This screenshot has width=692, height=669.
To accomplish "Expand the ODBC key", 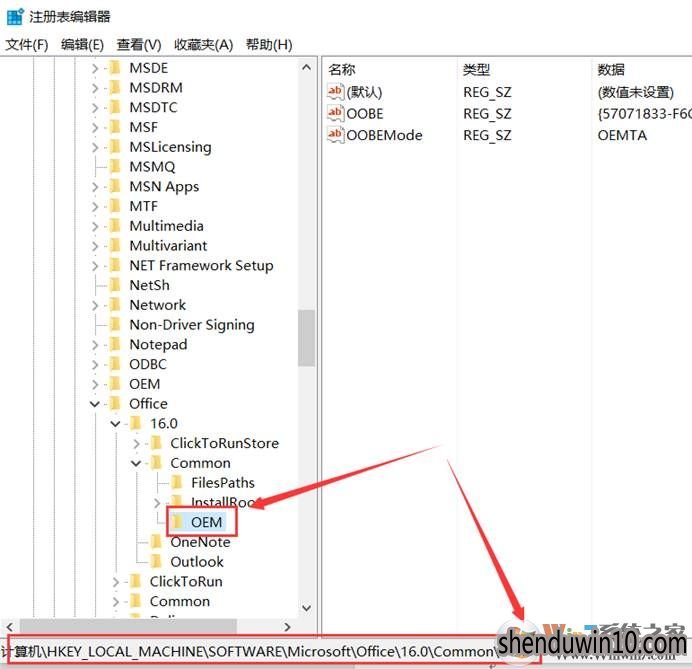I will click(x=95, y=365).
